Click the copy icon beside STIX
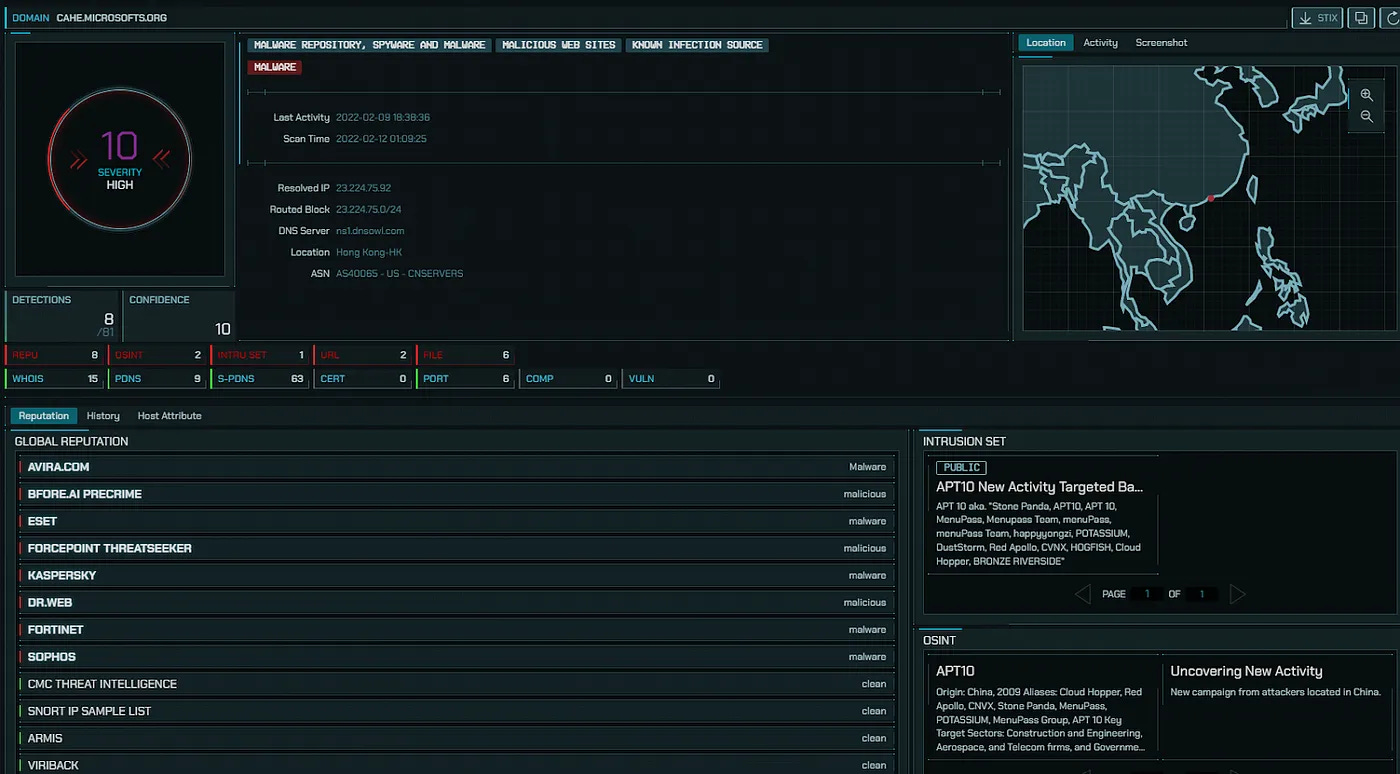1400x774 pixels. point(1360,17)
